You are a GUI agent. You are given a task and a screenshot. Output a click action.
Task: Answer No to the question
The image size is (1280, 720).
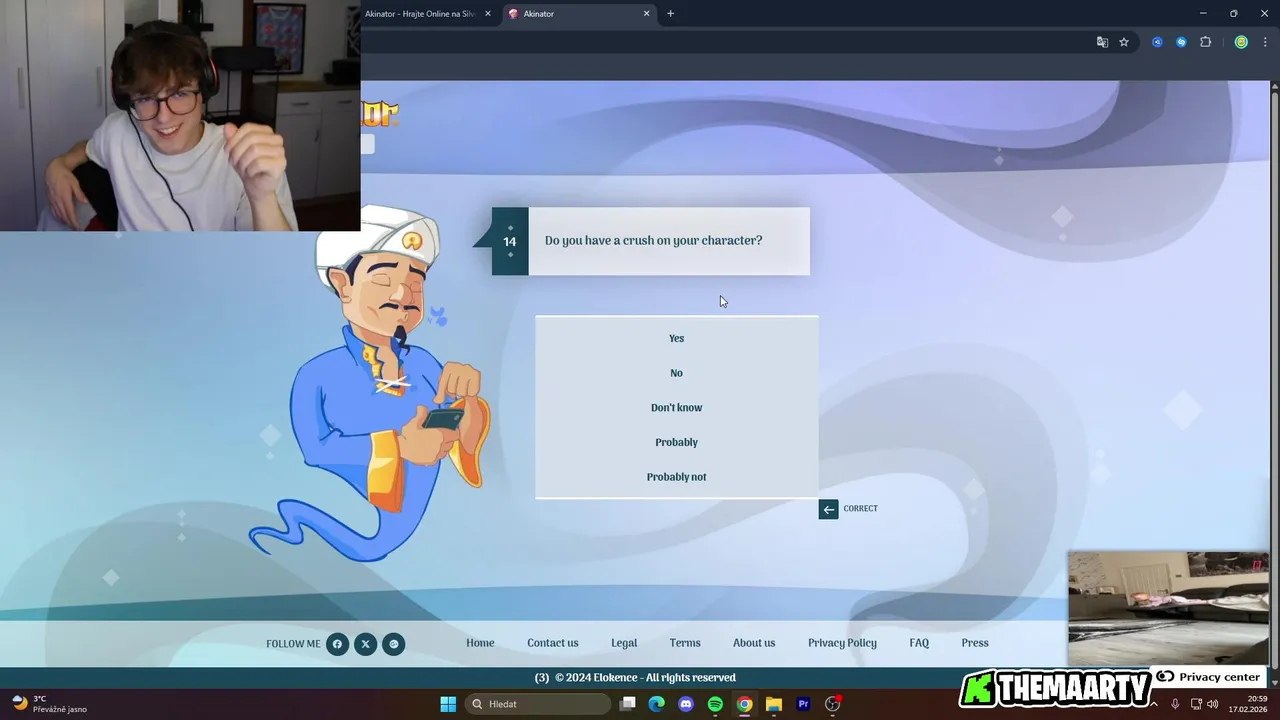coord(676,373)
